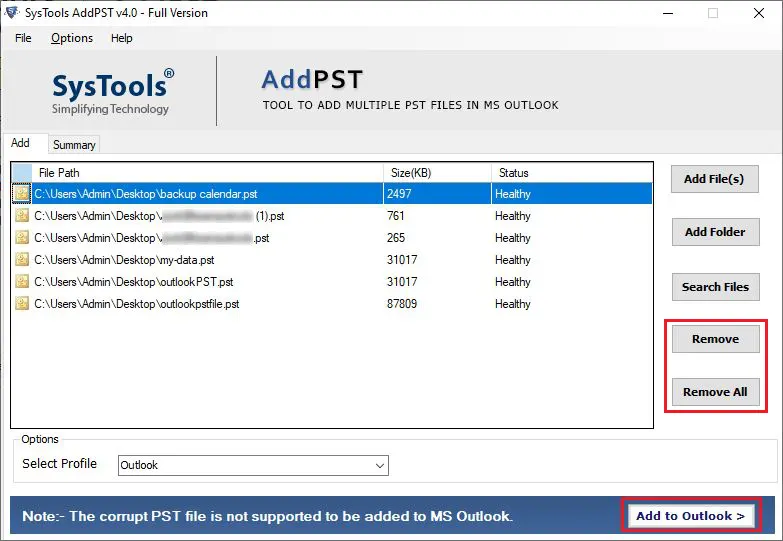
Task: Click the Add Folder button
Action: coord(715,232)
